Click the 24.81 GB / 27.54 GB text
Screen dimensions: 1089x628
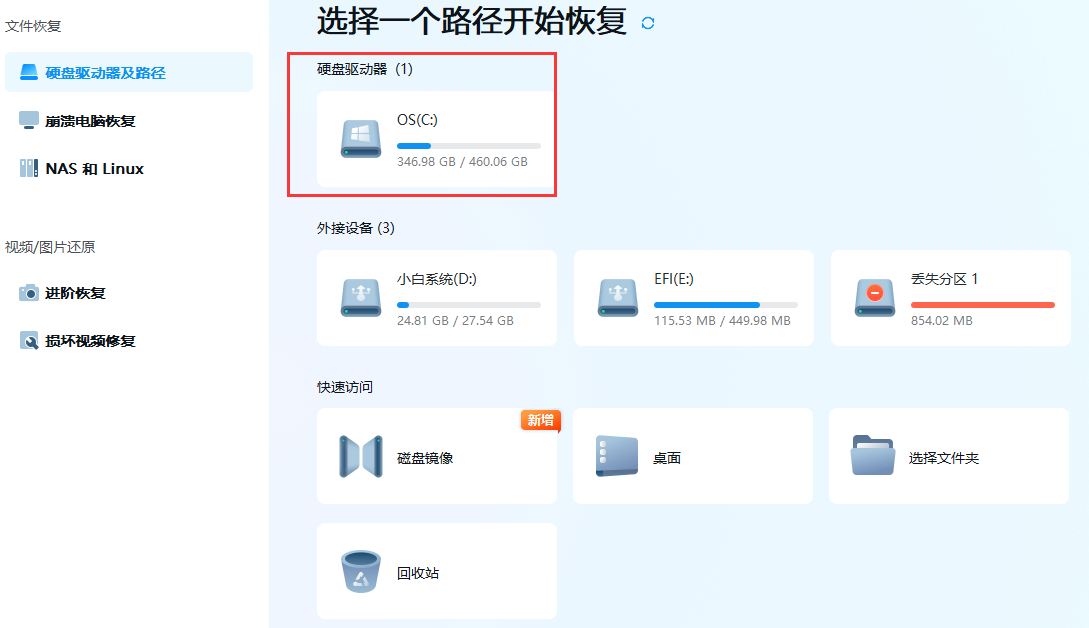(456, 320)
